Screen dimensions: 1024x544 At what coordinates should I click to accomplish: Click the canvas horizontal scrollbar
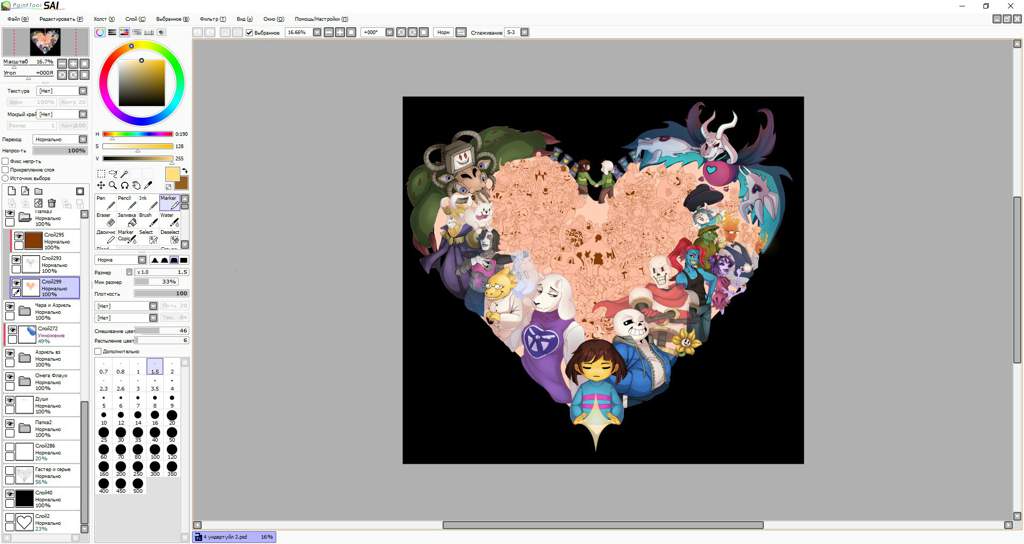pos(603,525)
